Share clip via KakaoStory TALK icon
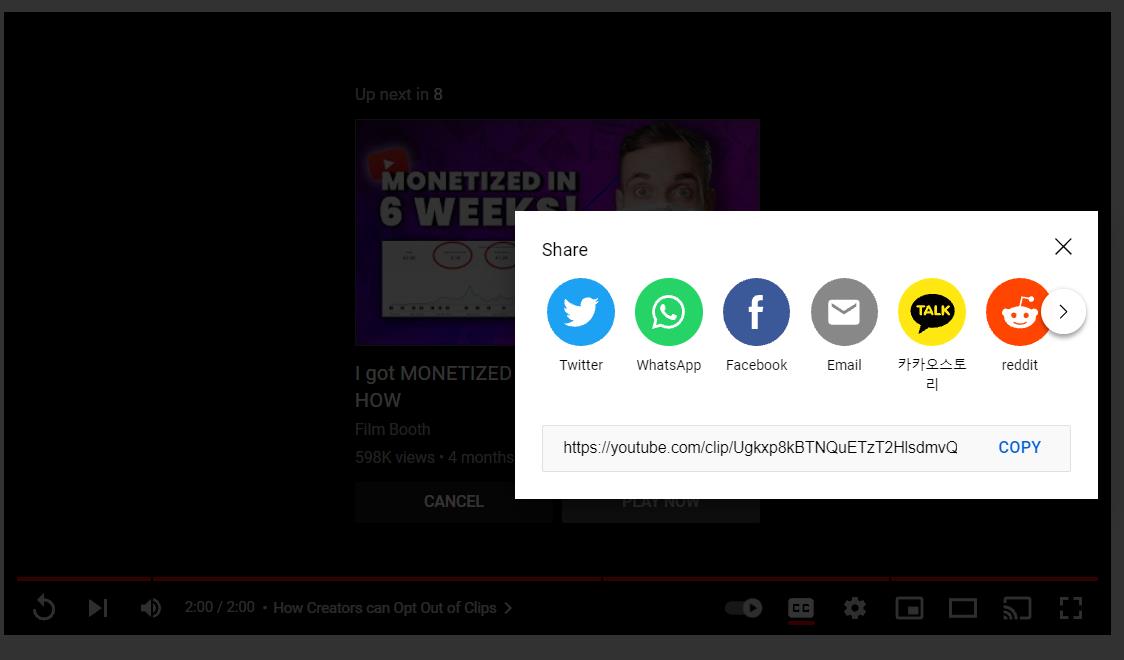 point(932,312)
